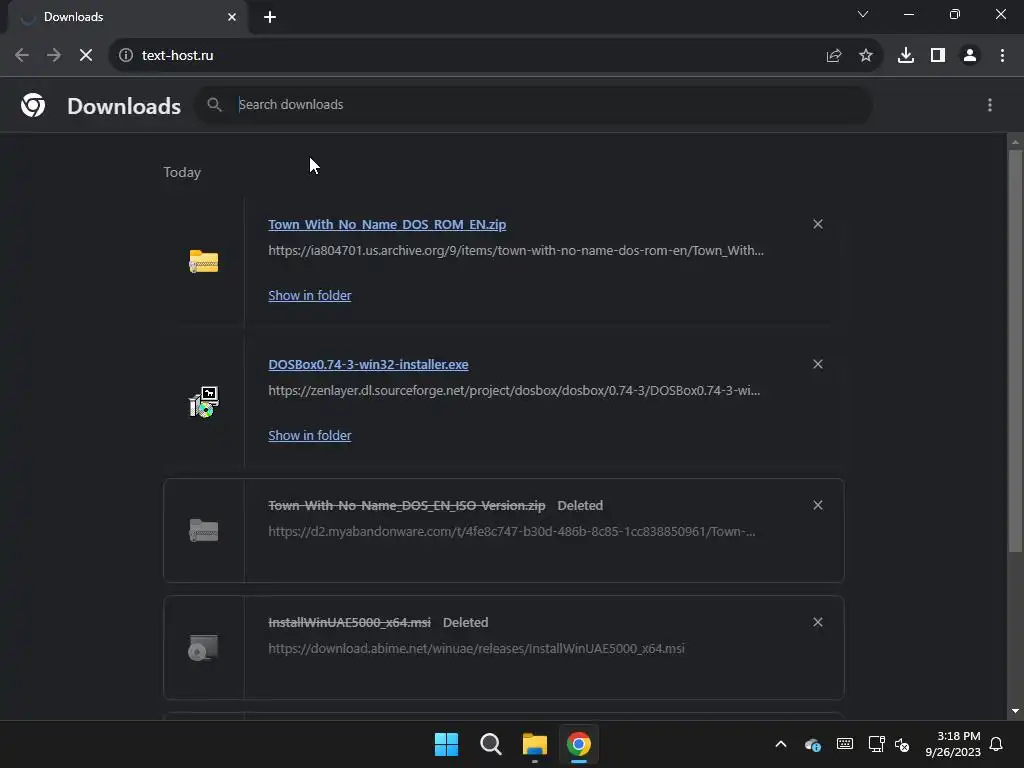
Task: Click the Chrome logo beside Downloads title
Action: coord(33,105)
